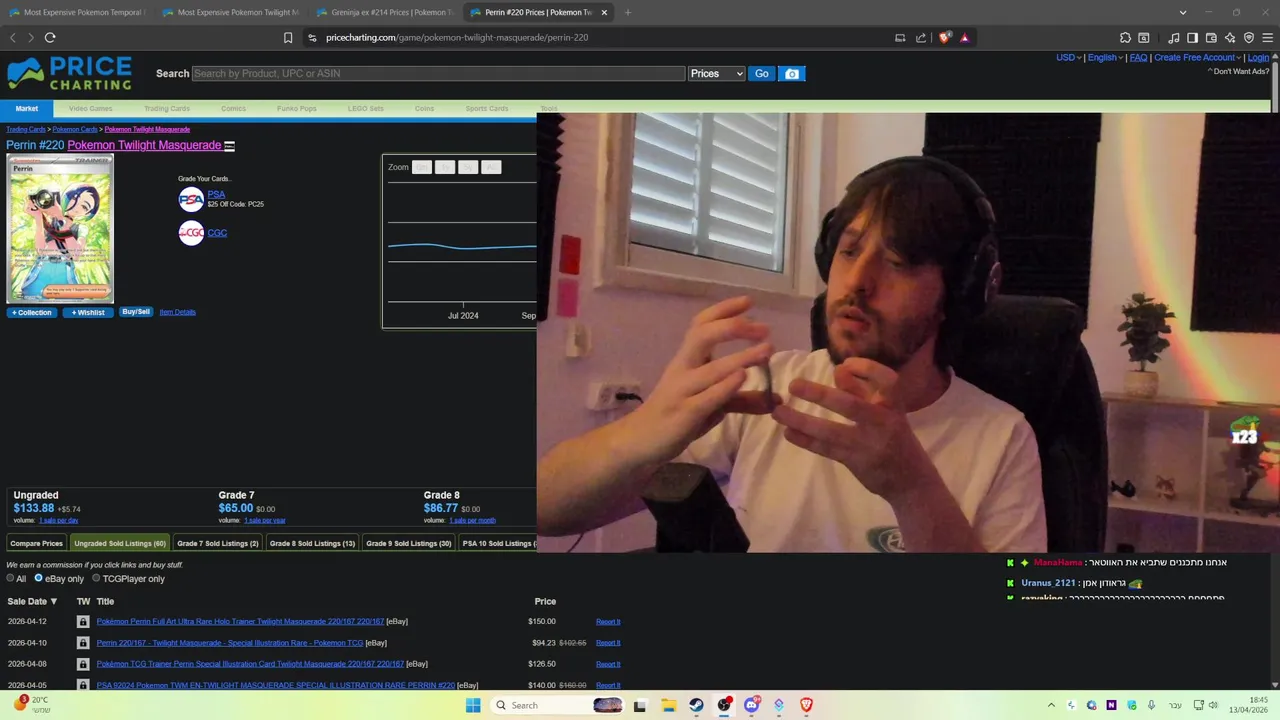The height and width of the screenshot is (720, 1280).
Task: Click the PriceCharting logo
Action: [x=69, y=73]
